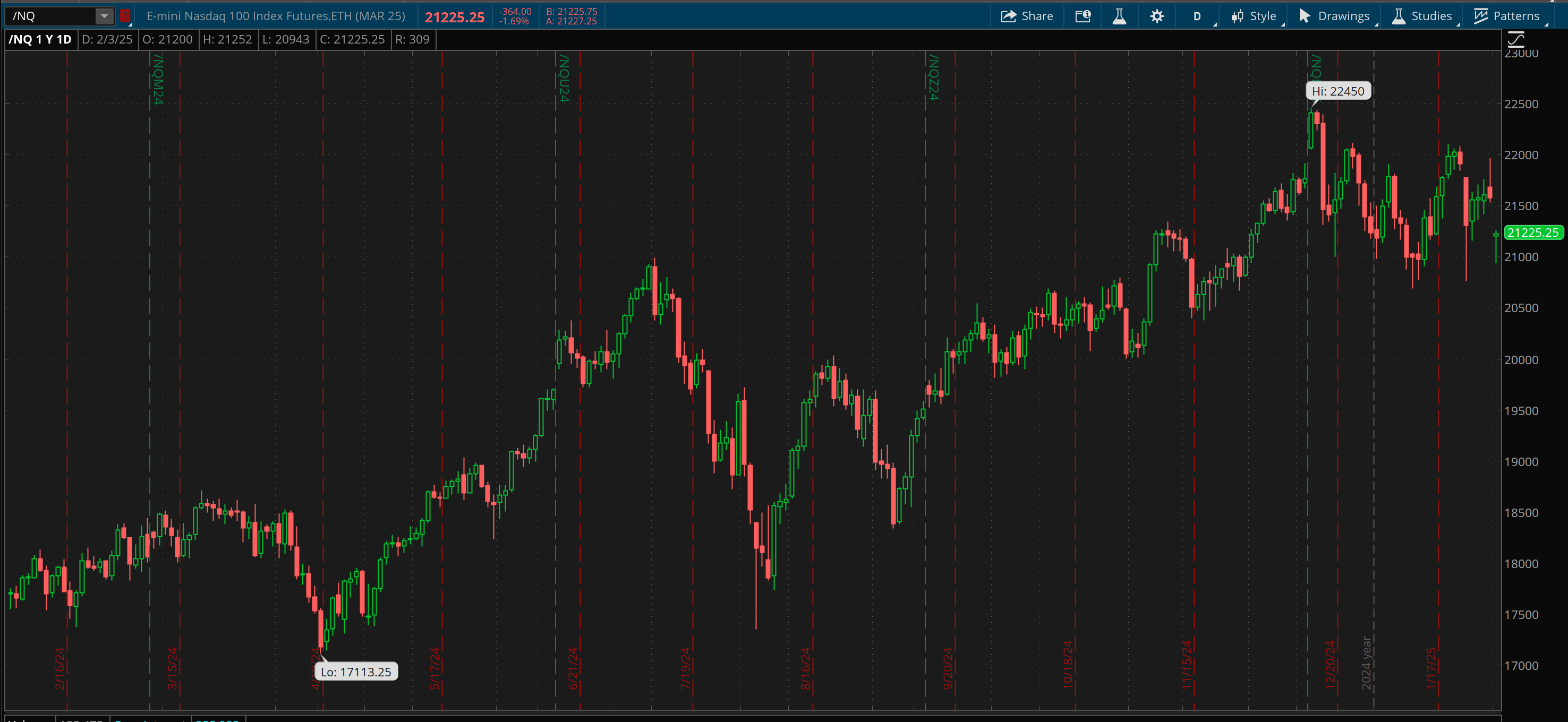This screenshot has width=1568, height=722.
Task: Click the 17000 price axis label
Action: [x=1521, y=666]
